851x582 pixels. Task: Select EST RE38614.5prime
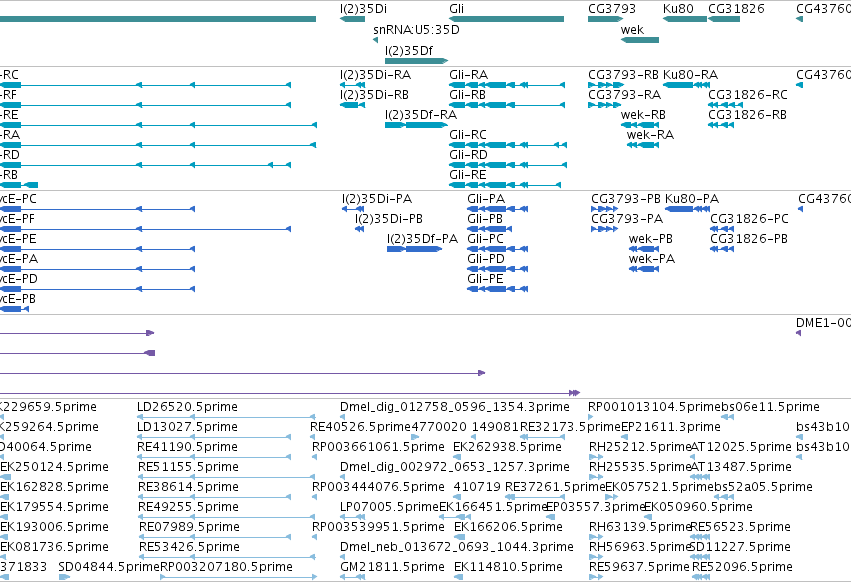click(x=188, y=486)
